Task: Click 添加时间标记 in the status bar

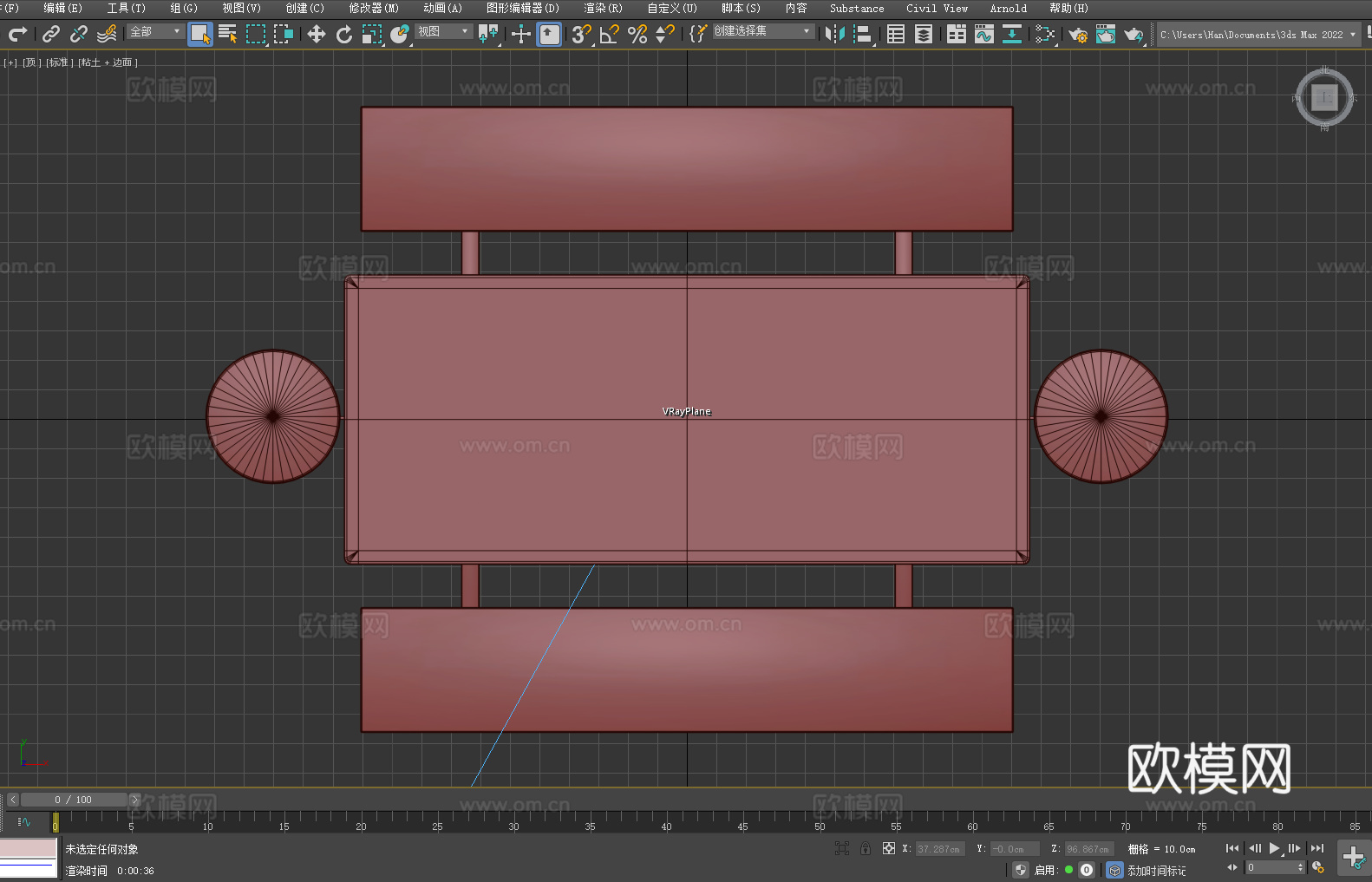Action: [x=1156, y=870]
